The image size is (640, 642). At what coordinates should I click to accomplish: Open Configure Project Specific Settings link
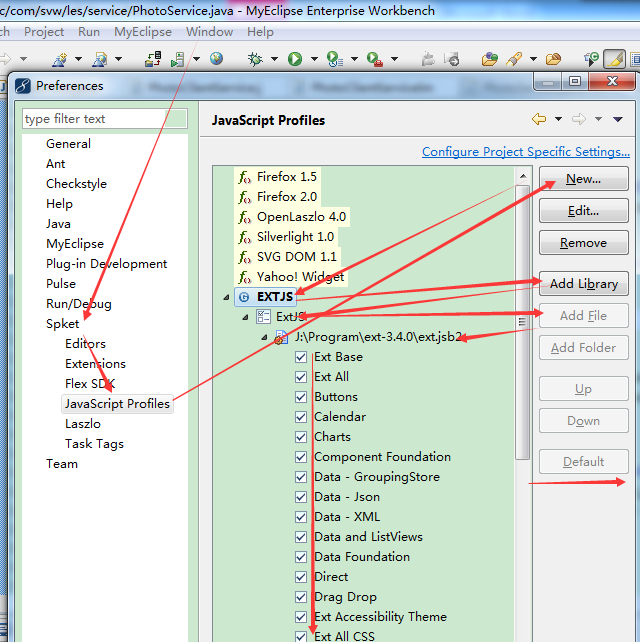click(526, 152)
